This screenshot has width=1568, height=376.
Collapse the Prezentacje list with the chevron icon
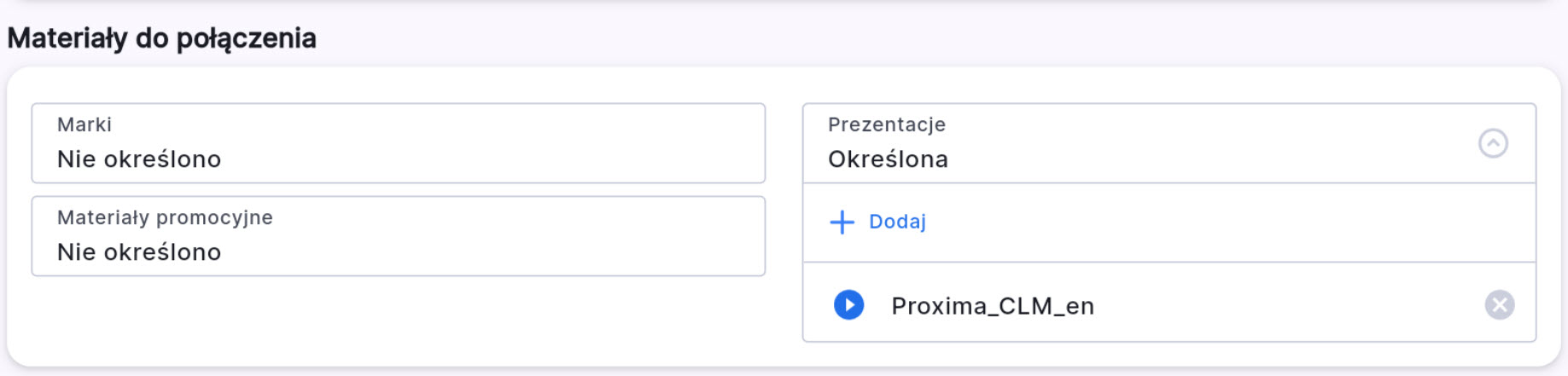(1492, 143)
